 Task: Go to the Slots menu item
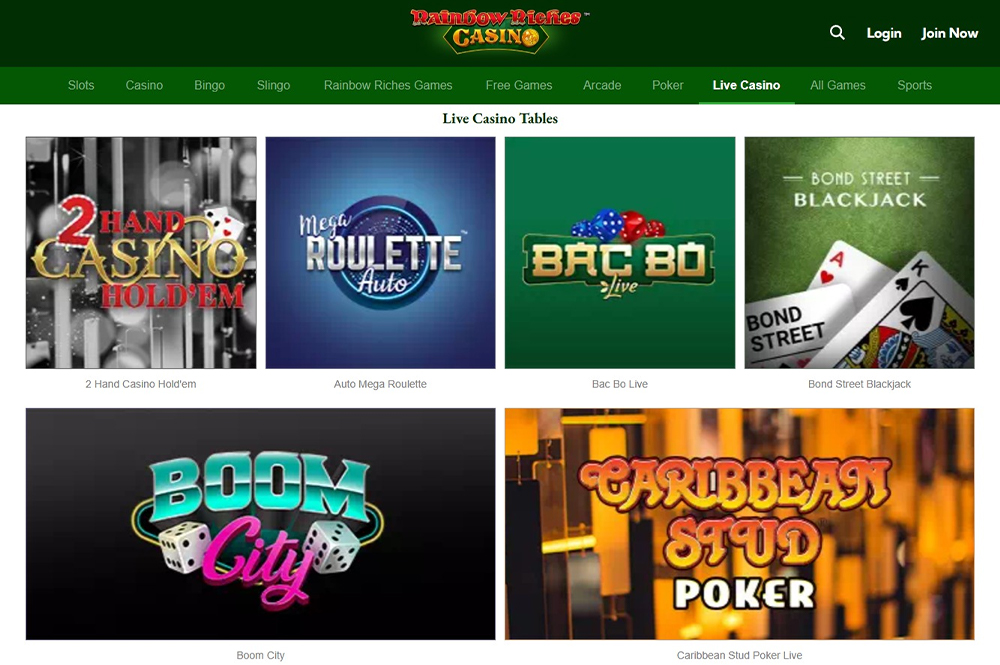coord(81,85)
